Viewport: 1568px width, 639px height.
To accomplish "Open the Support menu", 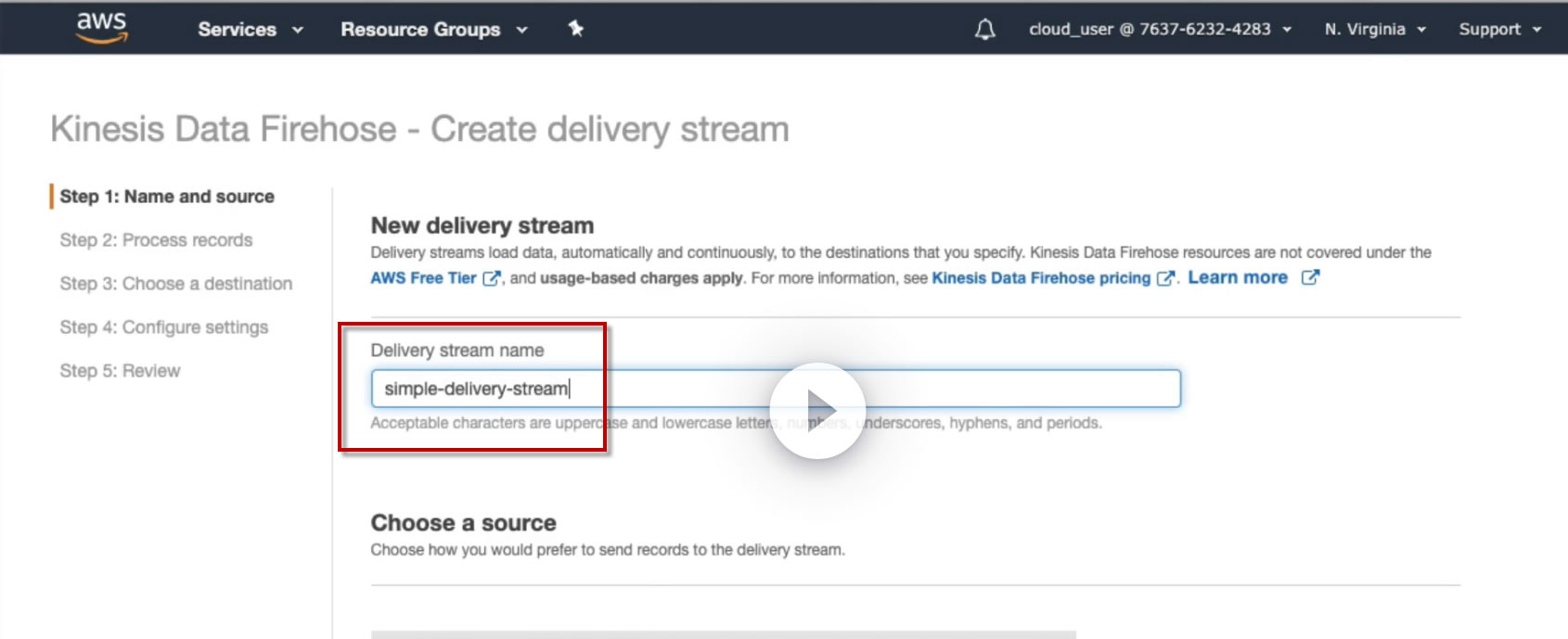I will [x=1500, y=30].
